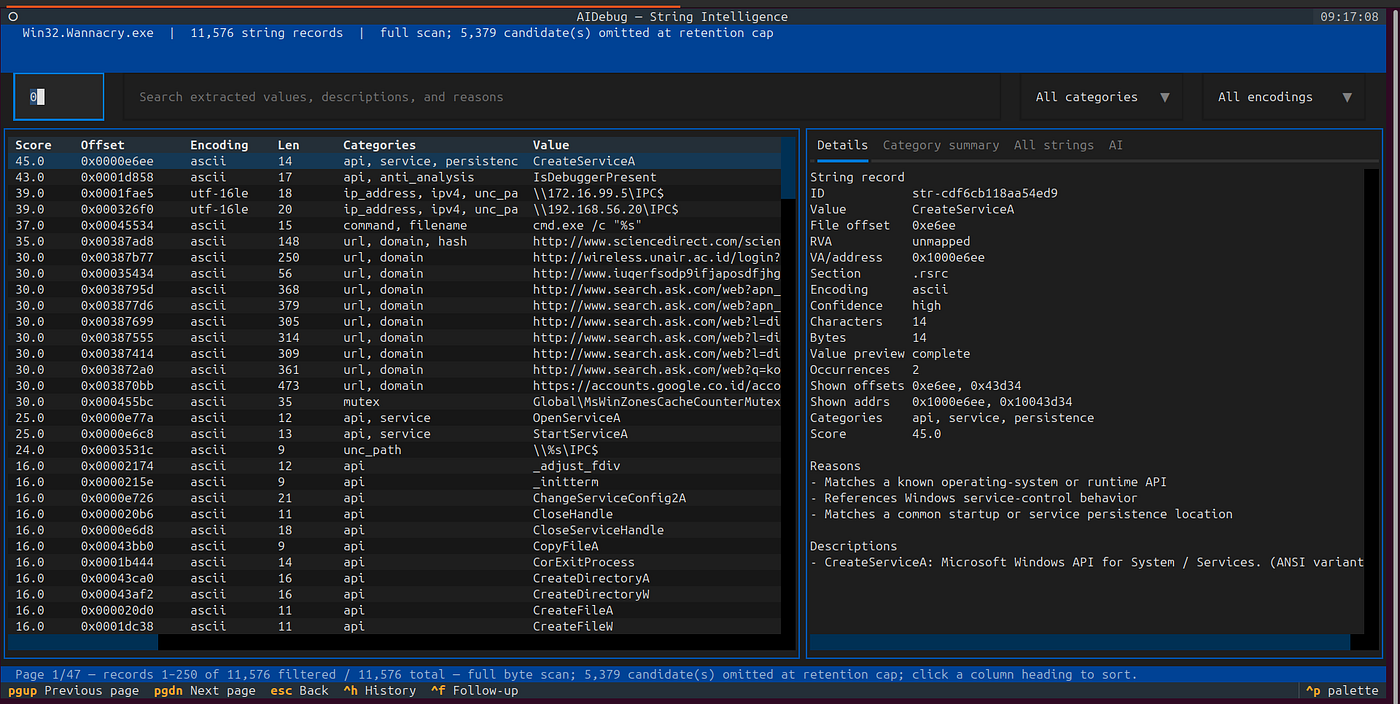The height and width of the screenshot is (704, 1400).
Task: Click the VA/address 0x1000e6ee value
Action: pyautogui.click(x=948, y=257)
